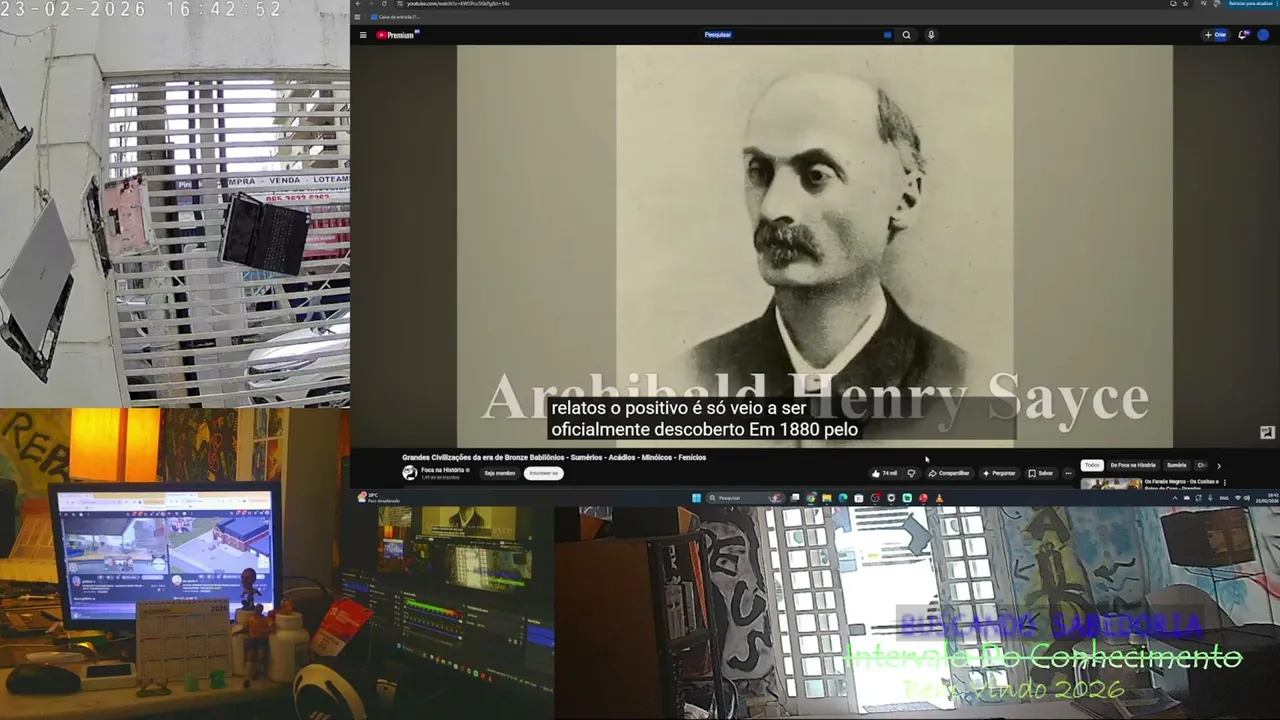Open Microsoft Store from the taskbar
This screenshot has width=1280, height=720.
(859, 498)
